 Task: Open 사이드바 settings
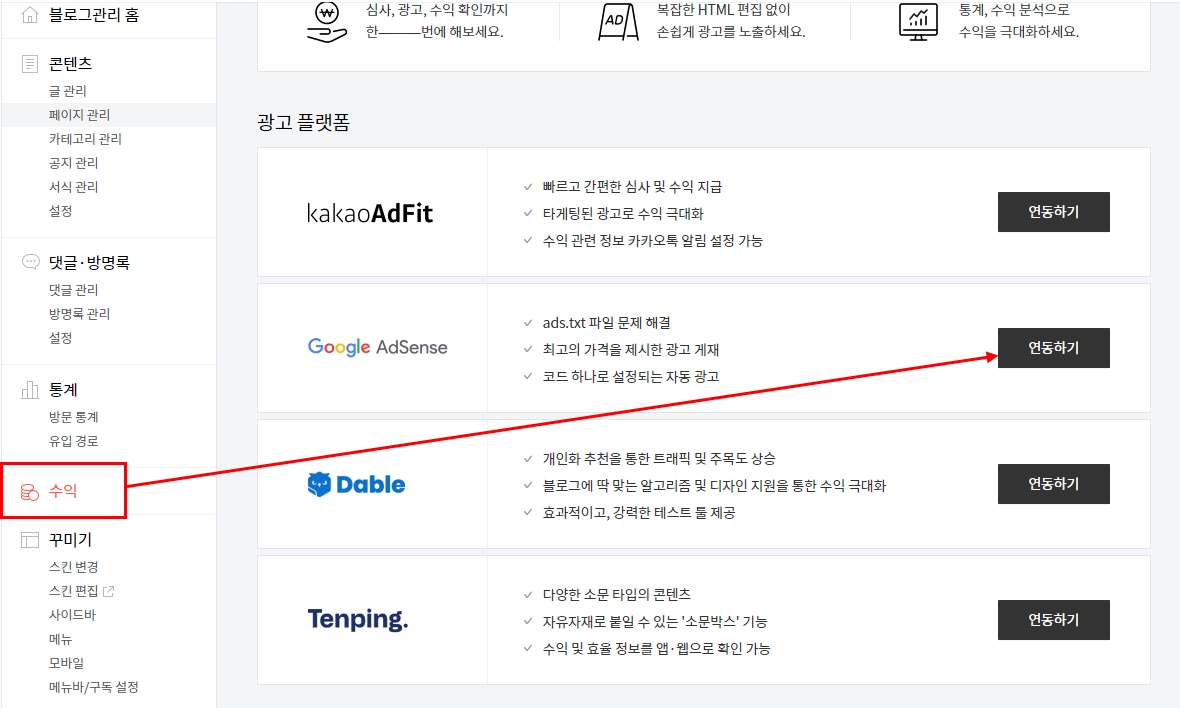click(72, 615)
